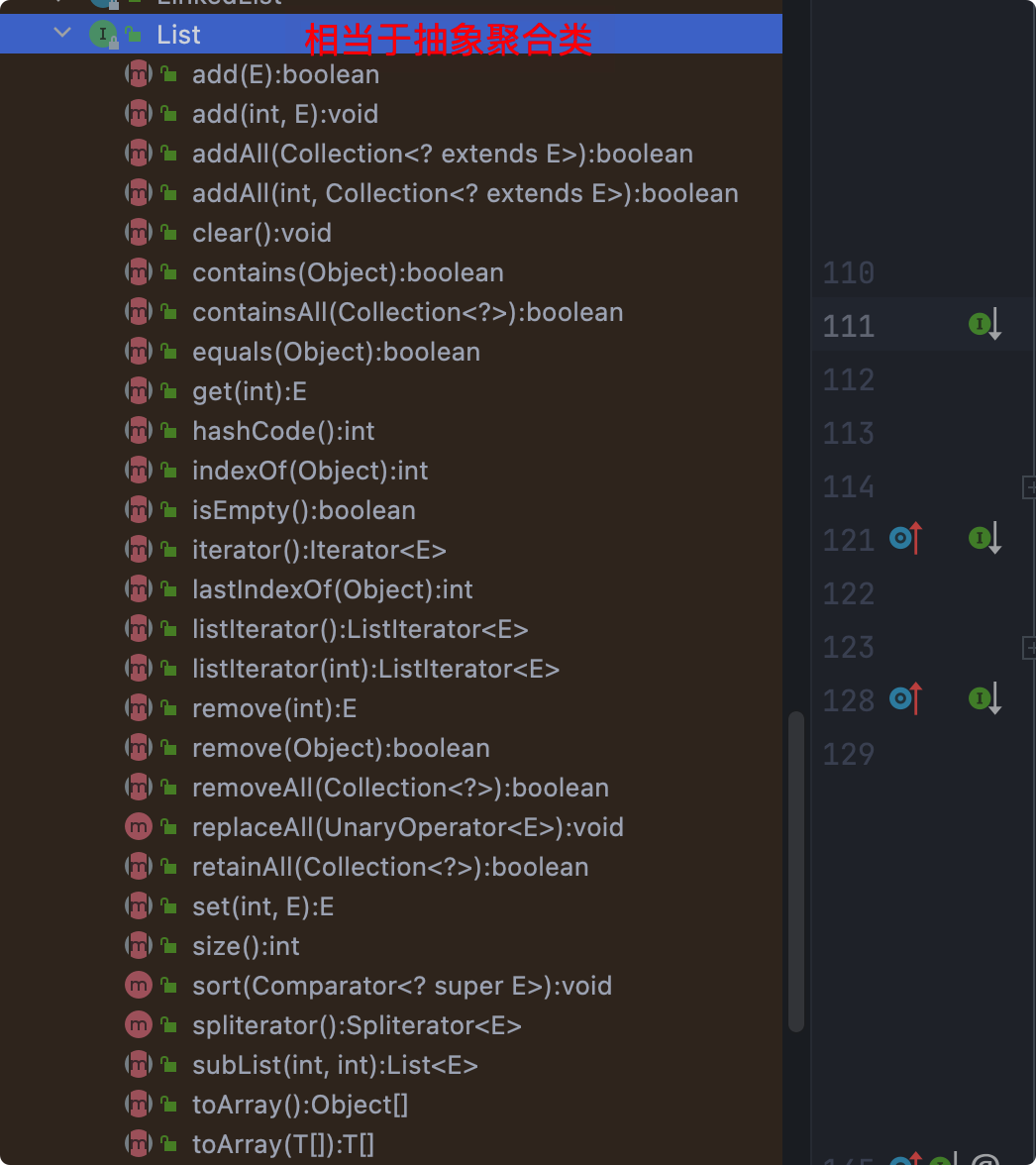Select sort(Comparator<? super E>):void method

[x=402, y=986]
